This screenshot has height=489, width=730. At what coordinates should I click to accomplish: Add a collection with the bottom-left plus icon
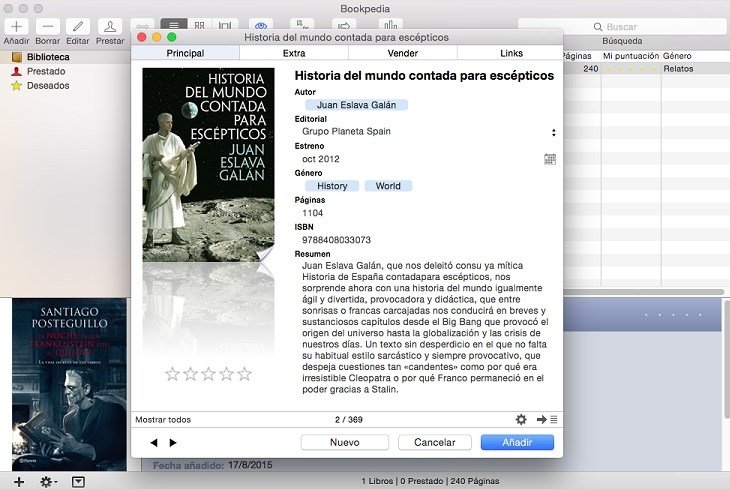point(19,482)
